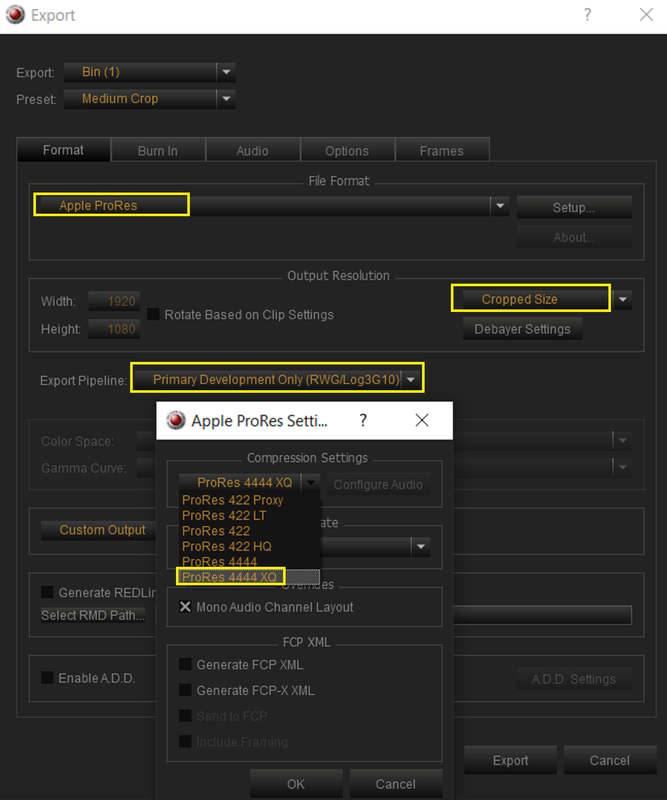
Task: Click Configure Audio in ProRes dialog
Action: 378,484
